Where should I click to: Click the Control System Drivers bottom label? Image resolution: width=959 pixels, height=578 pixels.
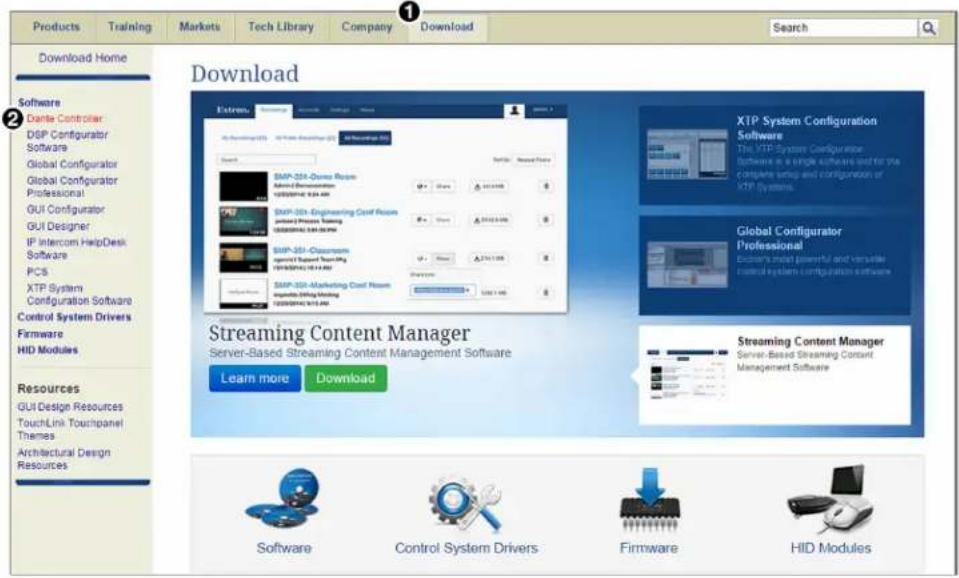pyautogui.click(x=466, y=548)
